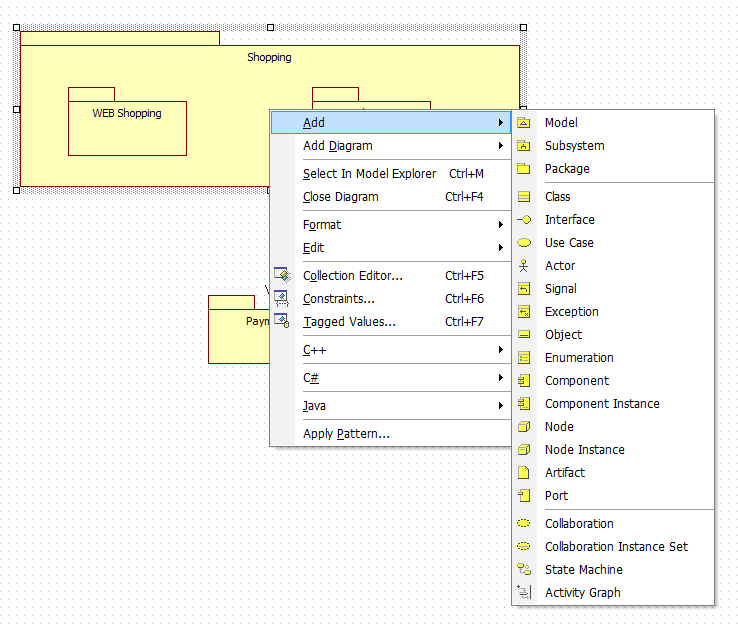Open Collection Editor menu entry
The height and width of the screenshot is (627, 738).
(x=391, y=275)
